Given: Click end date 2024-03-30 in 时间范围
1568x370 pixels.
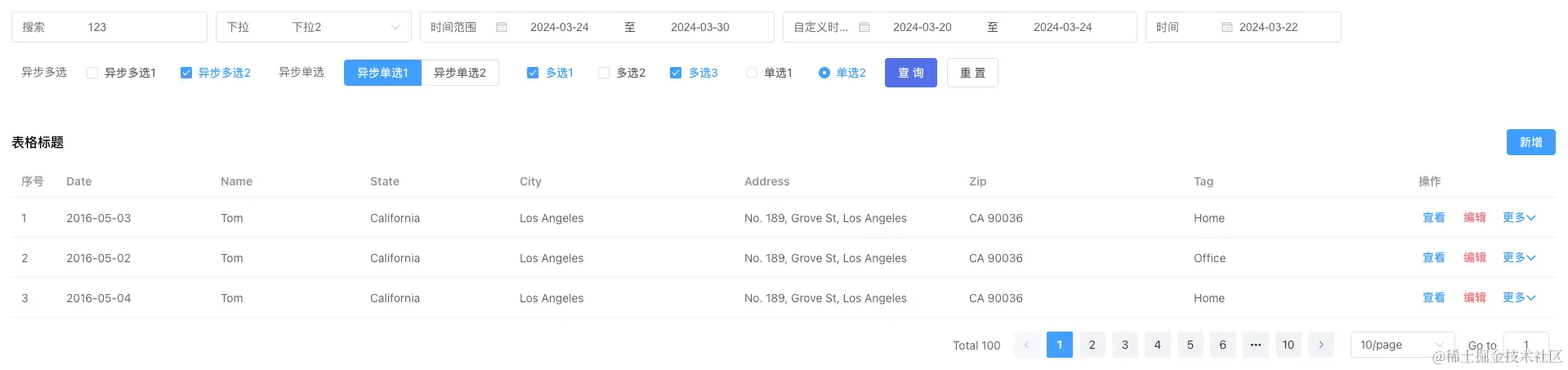Looking at the screenshot, I should (x=700, y=27).
